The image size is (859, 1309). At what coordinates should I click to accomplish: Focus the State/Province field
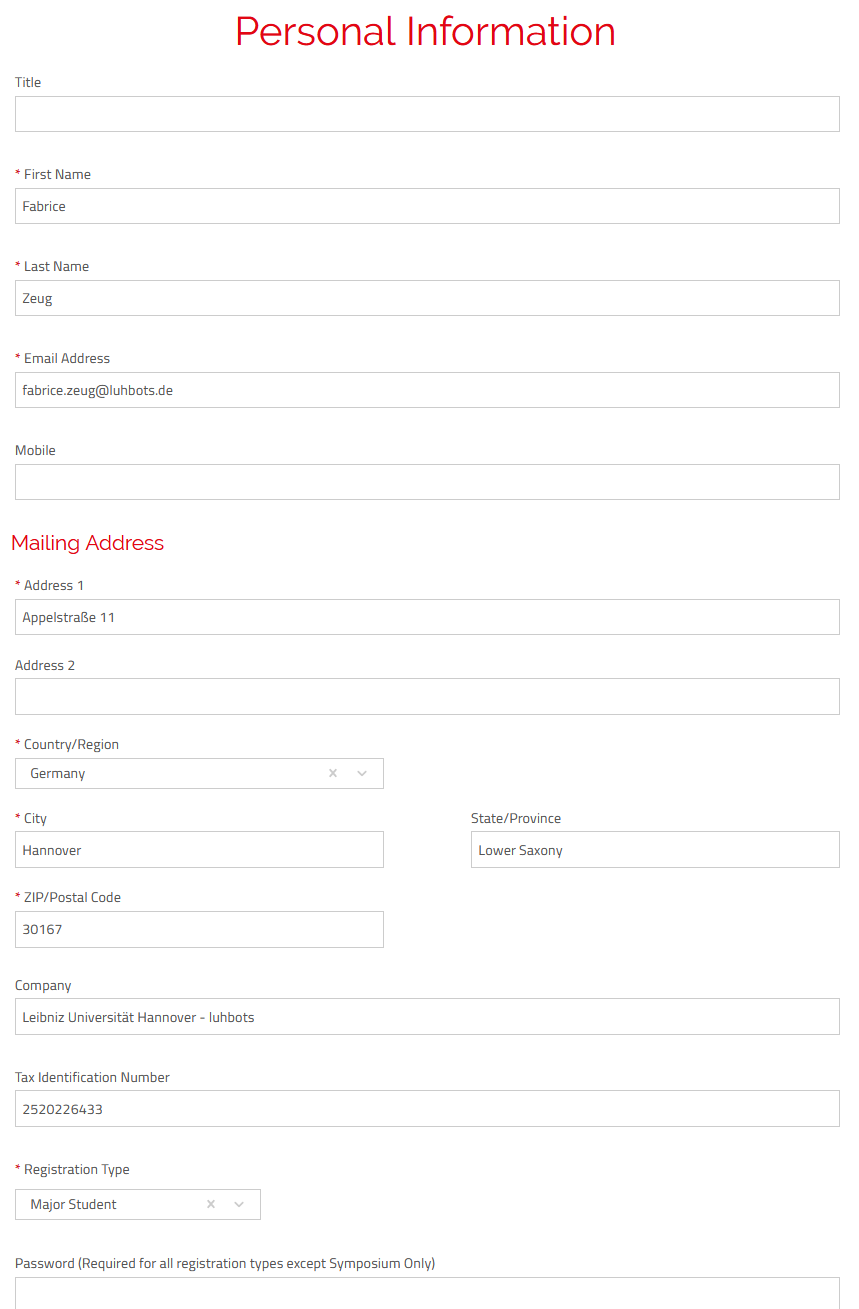click(x=655, y=850)
